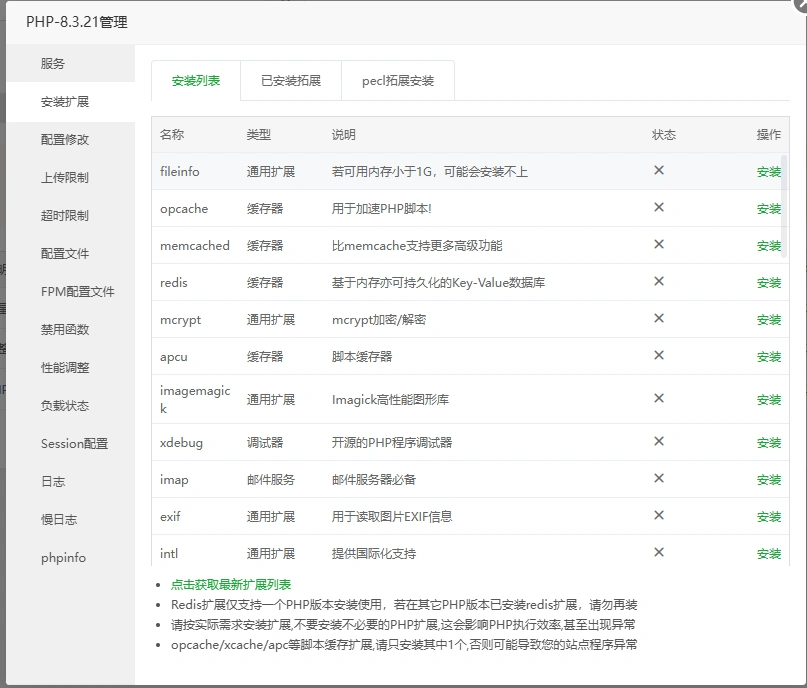The height and width of the screenshot is (688, 807).
Task: Click the memcached name cell
Action: tap(195, 246)
